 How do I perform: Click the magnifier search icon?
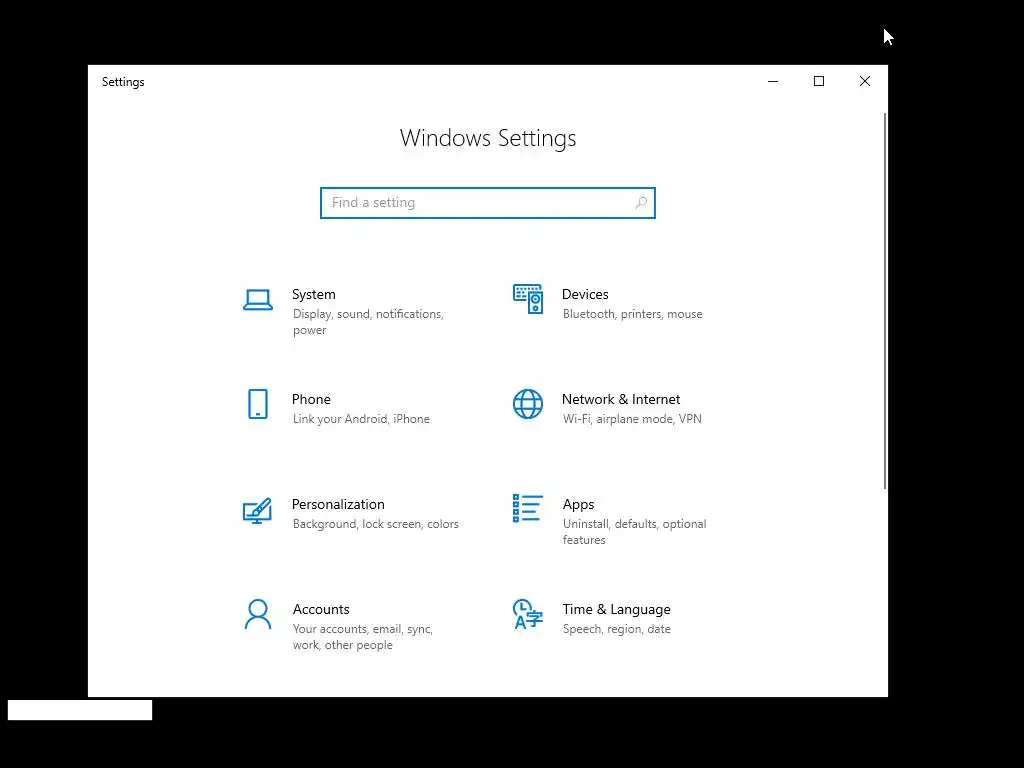pyautogui.click(x=641, y=203)
